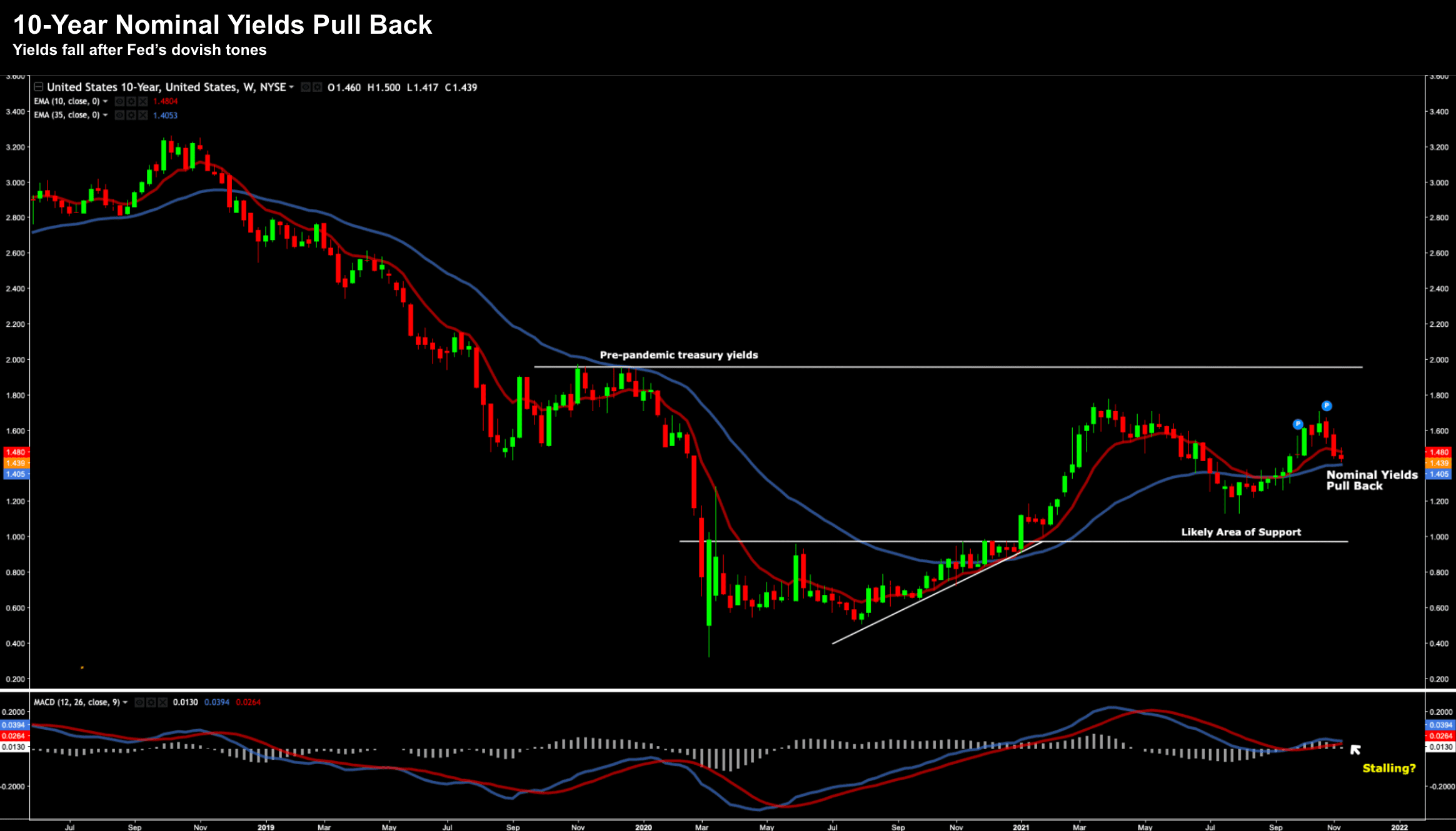Image resolution: width=1456 pixels, height=831 pixels.
Task: Hide MACD indicator with eye icon
Action: click(139, 702)
